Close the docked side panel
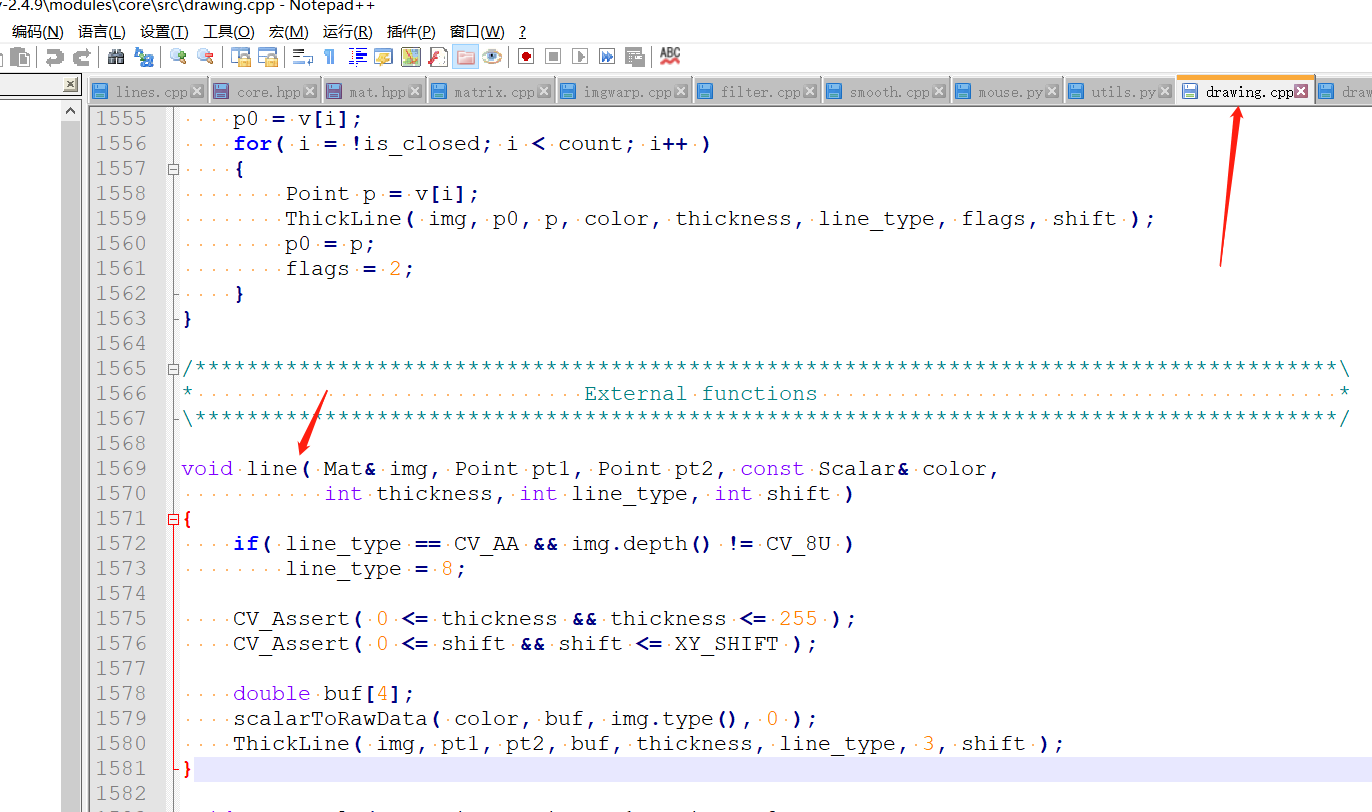 (70, 82)
